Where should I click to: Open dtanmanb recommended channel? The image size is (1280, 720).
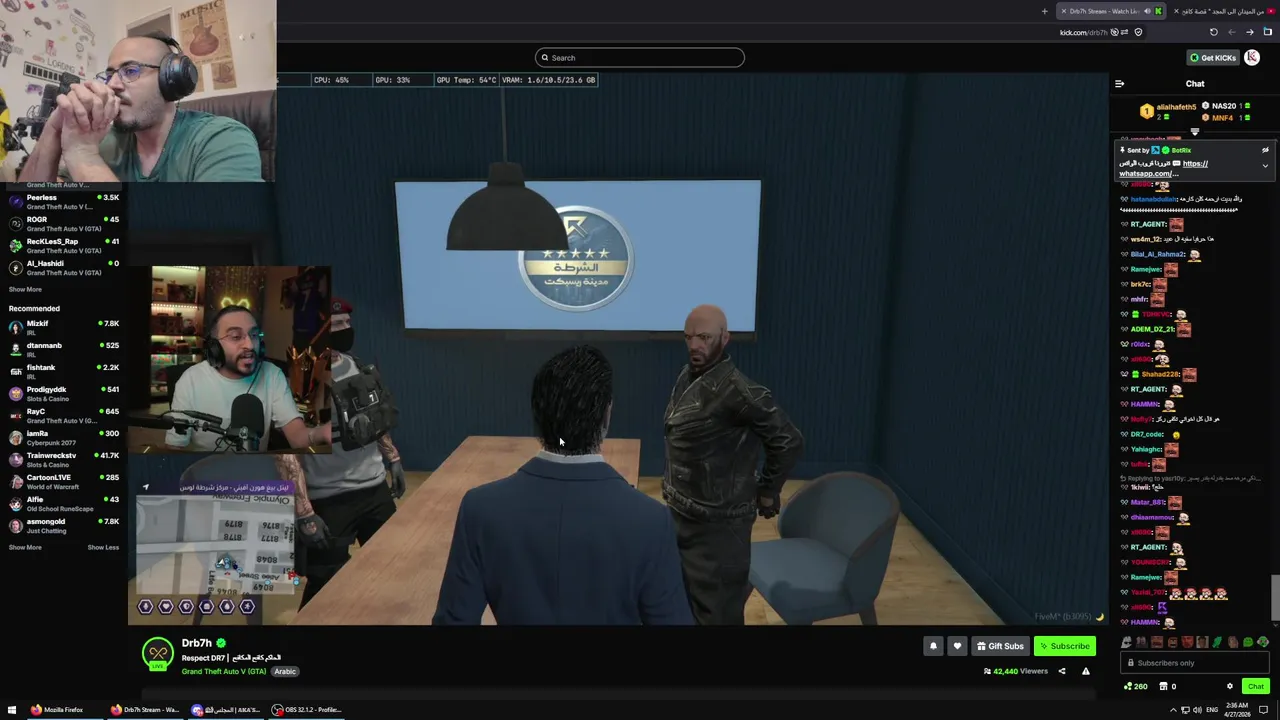64,349
